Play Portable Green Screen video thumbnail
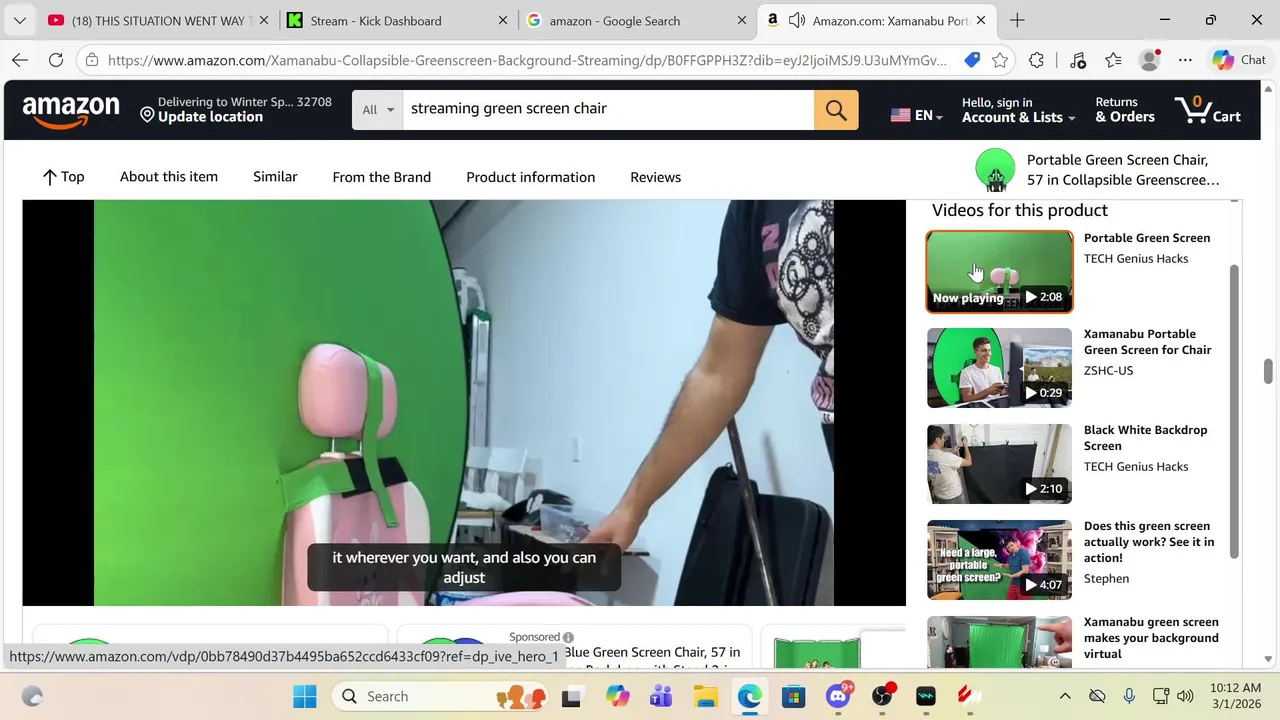 [x=1000, y=271]
